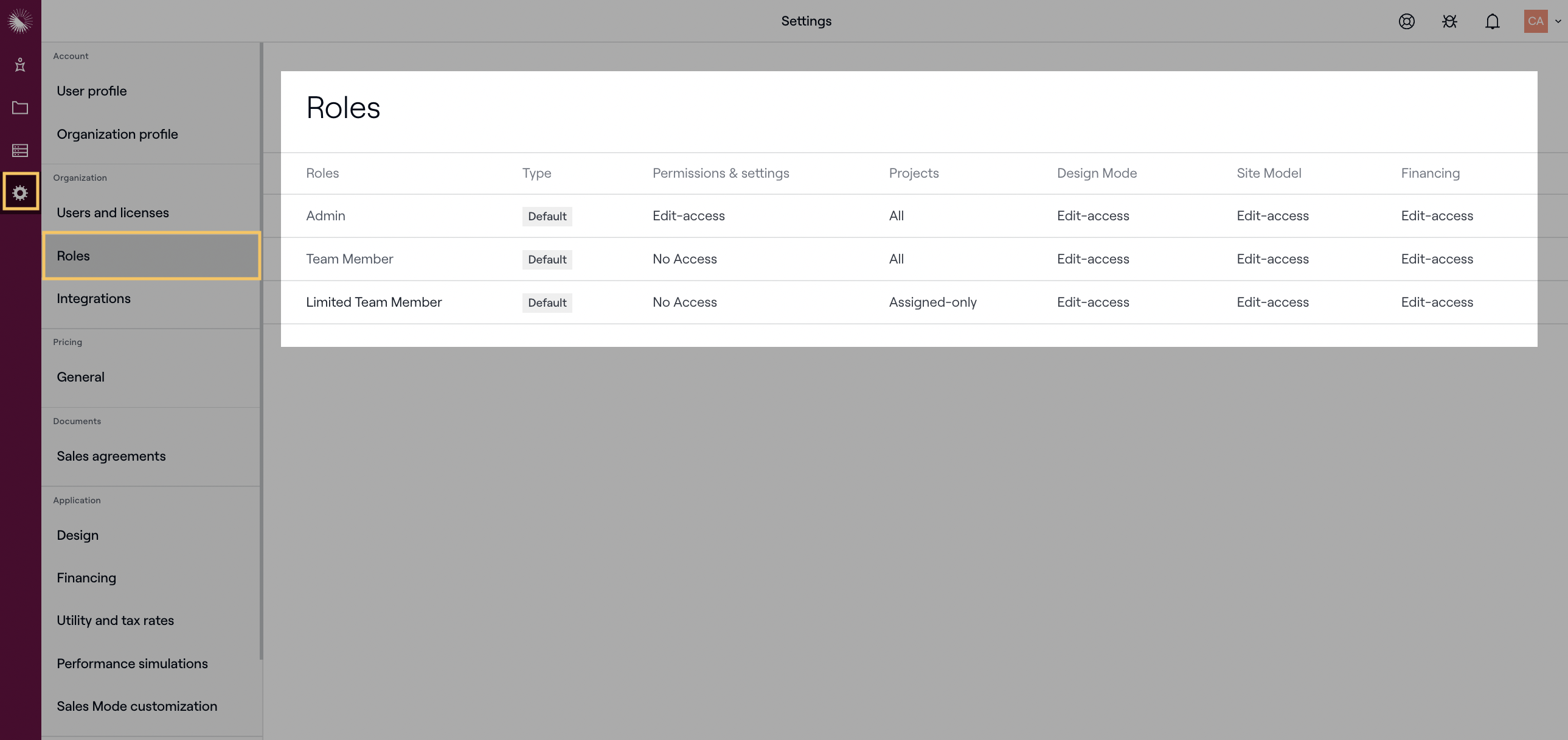1568x740 pixels.
Task: Open the Team Member role
Action: pyautogui.click(x=349, y=259)
